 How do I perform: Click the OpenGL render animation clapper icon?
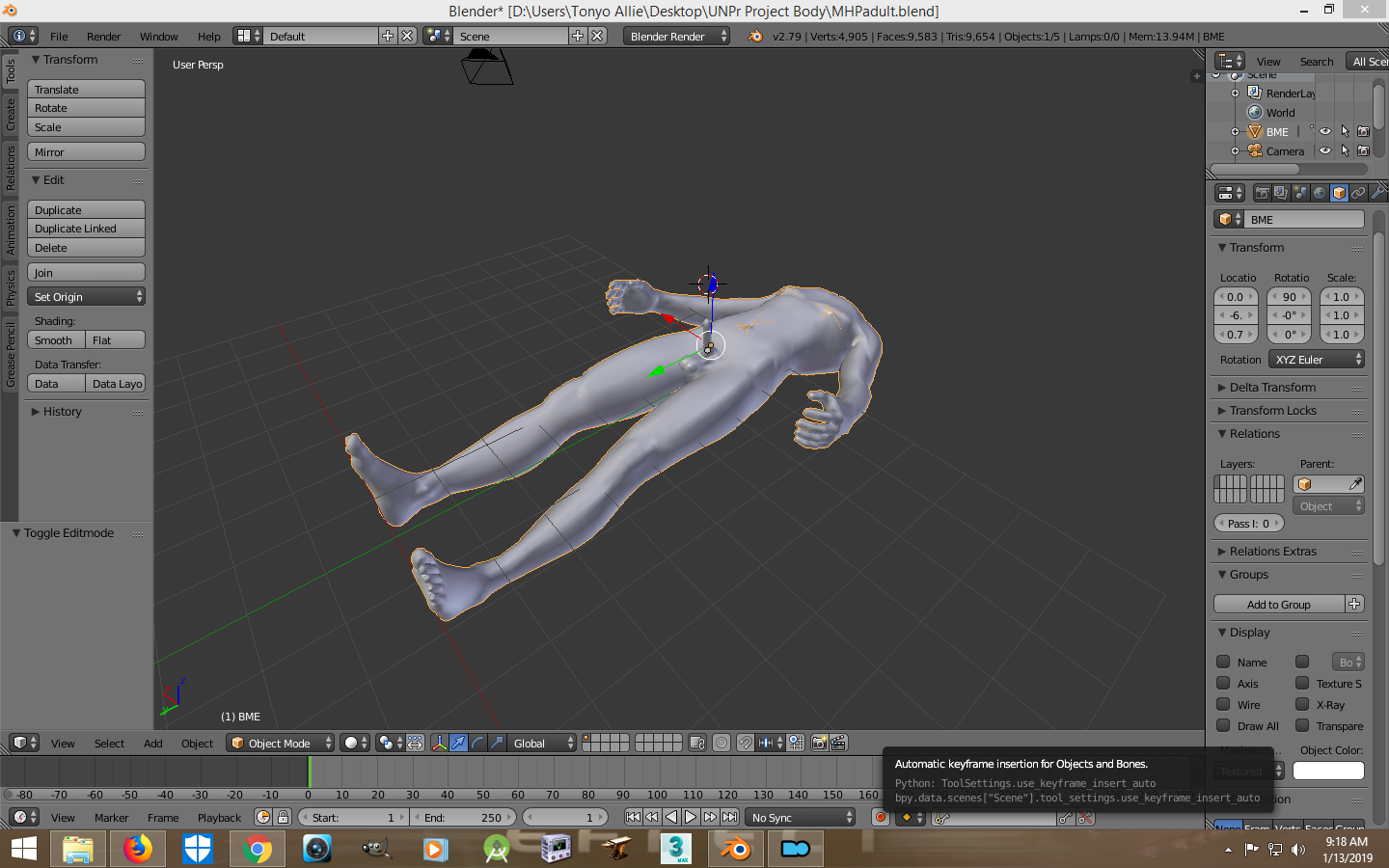point(838,743)
